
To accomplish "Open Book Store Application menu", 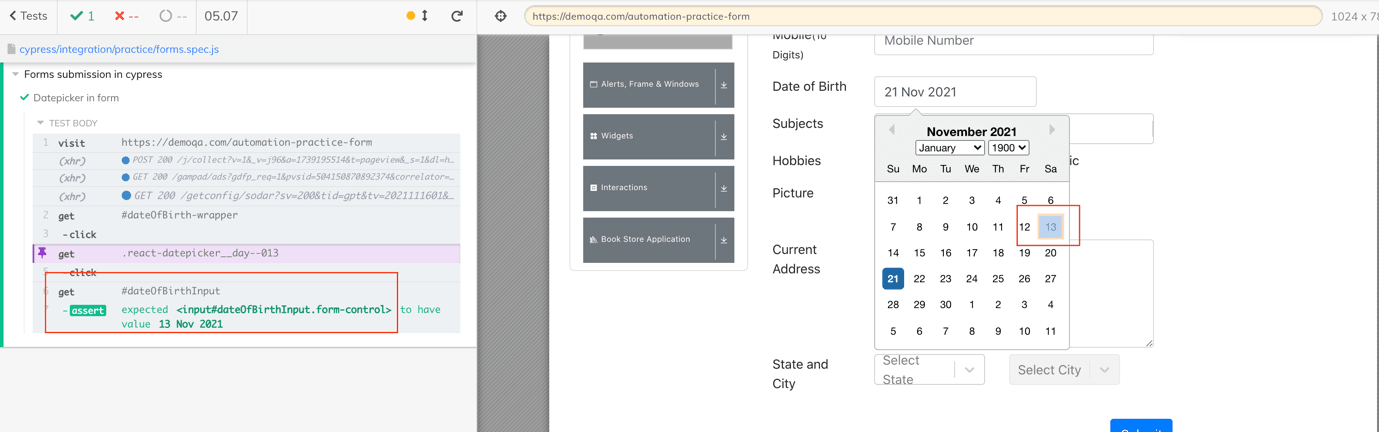I will pyautogui.click(x=646, y=240).
